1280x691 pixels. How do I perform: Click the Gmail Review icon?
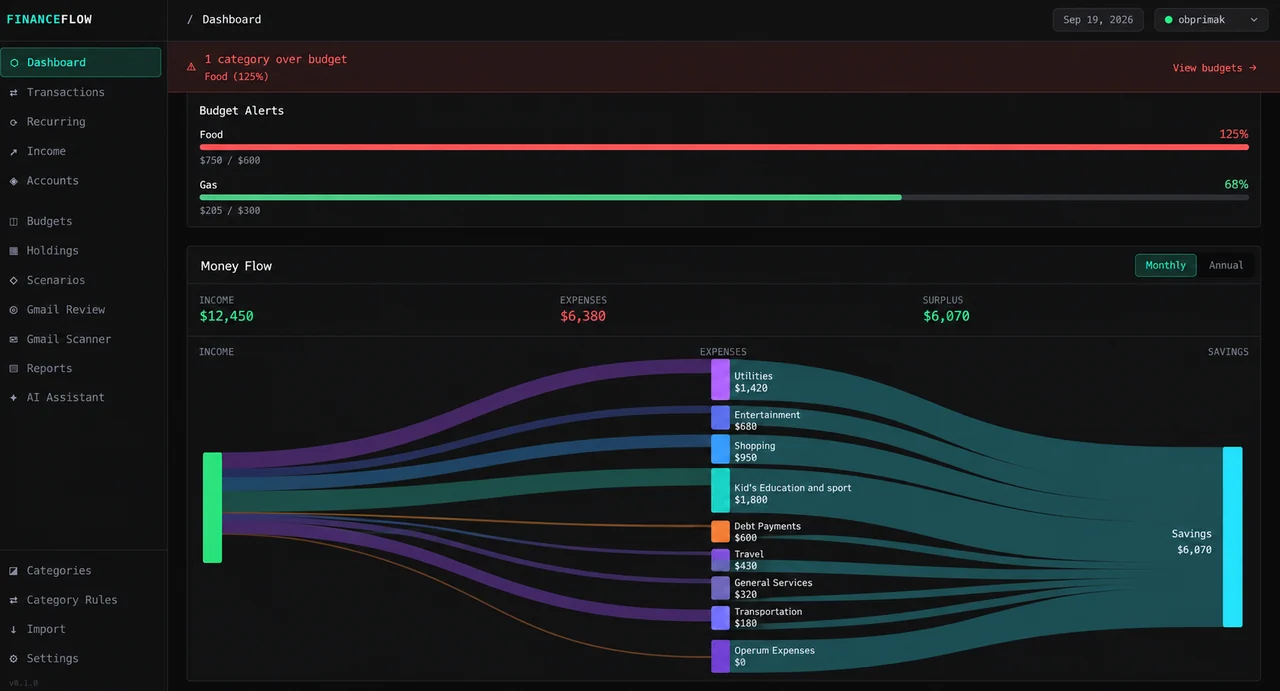[x=14, y=310]
